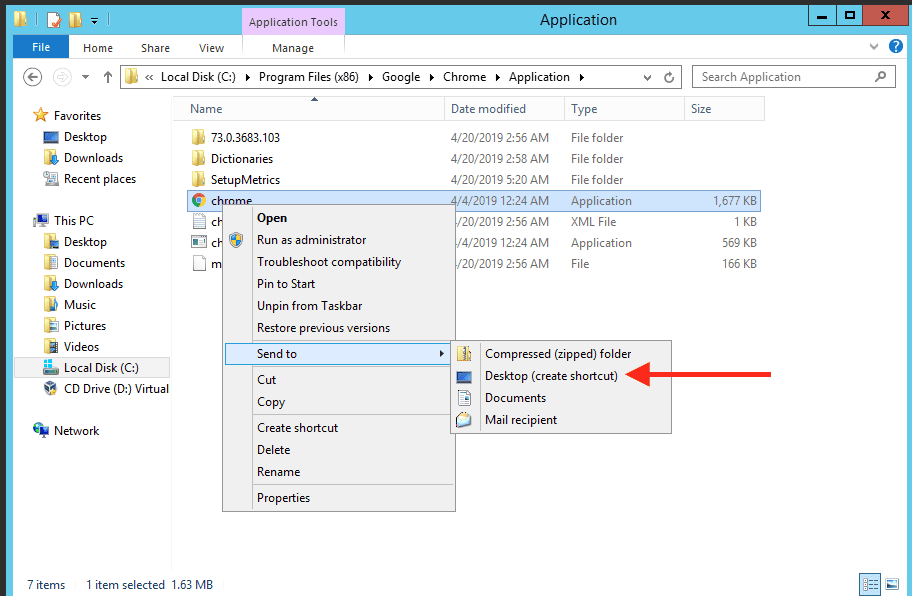
Task: Switch to details view in status bar
Action: (869, 584)
